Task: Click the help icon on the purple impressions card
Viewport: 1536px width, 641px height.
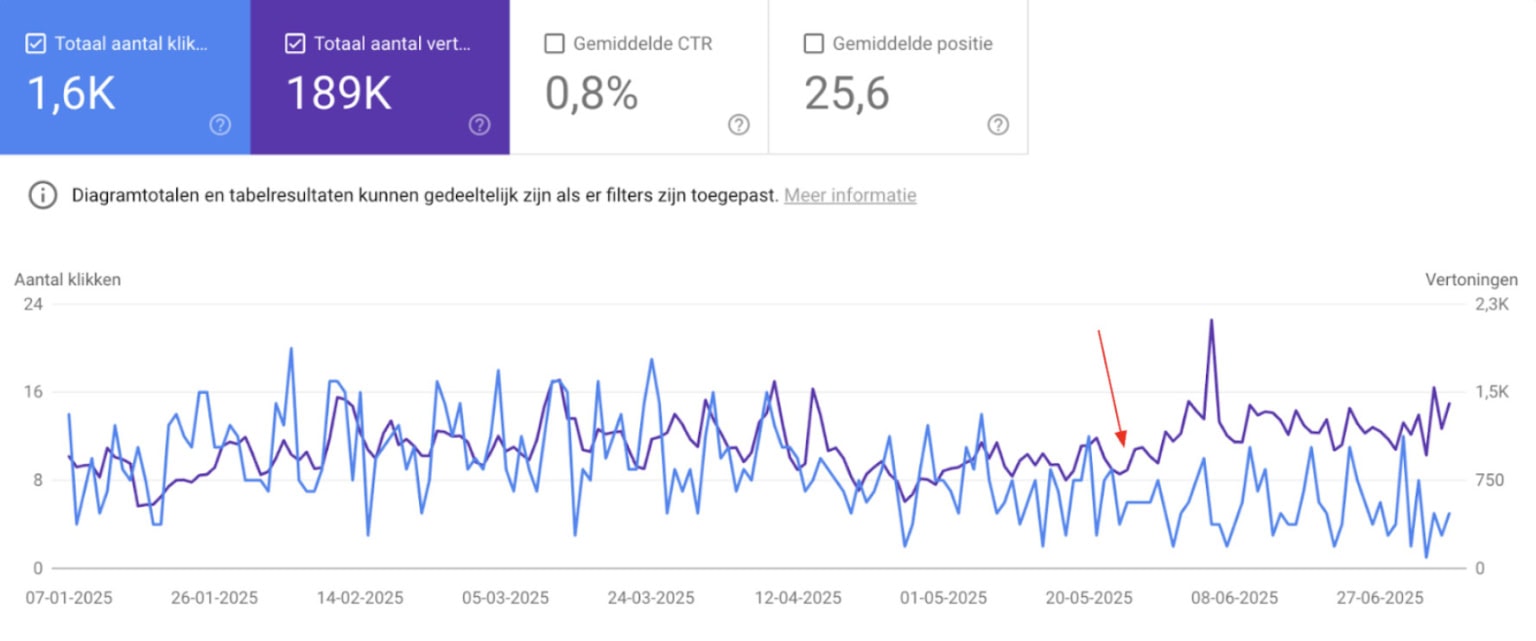Action: click(x=479, y=125)
